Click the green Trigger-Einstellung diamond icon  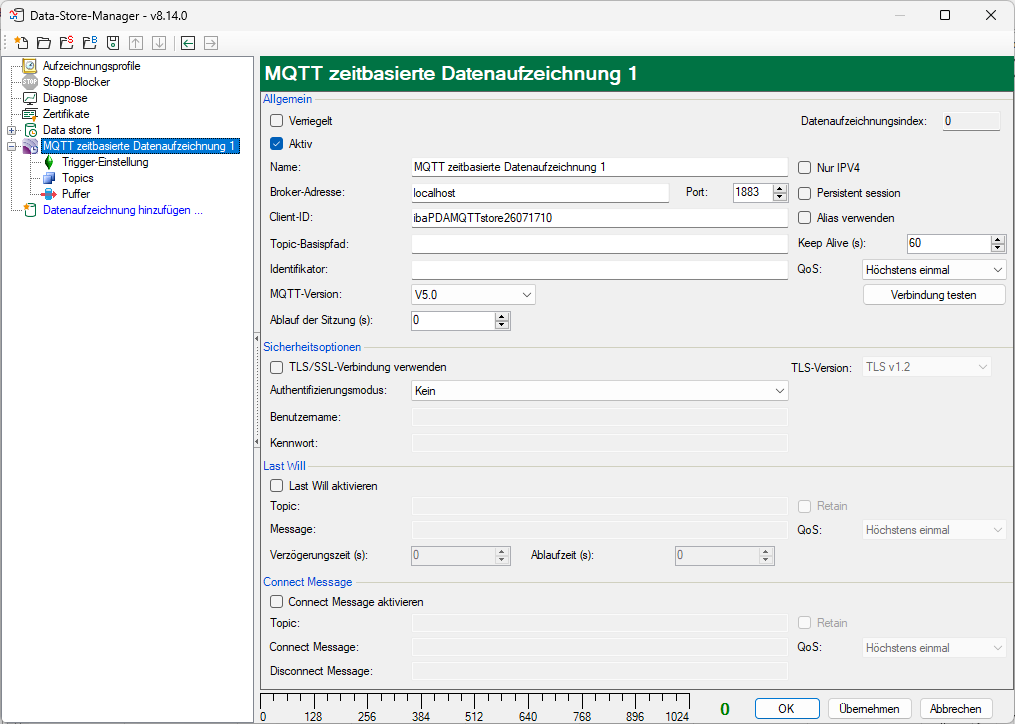49,162
